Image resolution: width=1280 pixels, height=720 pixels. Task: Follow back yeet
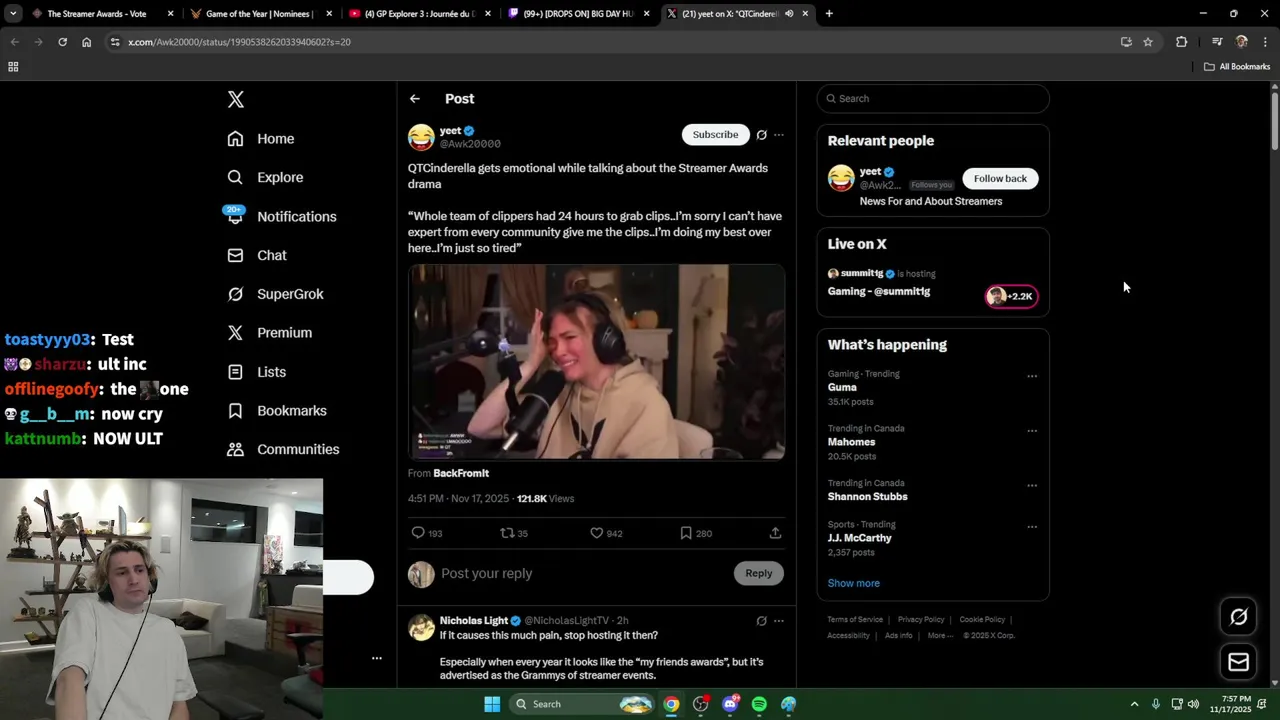tap(1001, 178)
